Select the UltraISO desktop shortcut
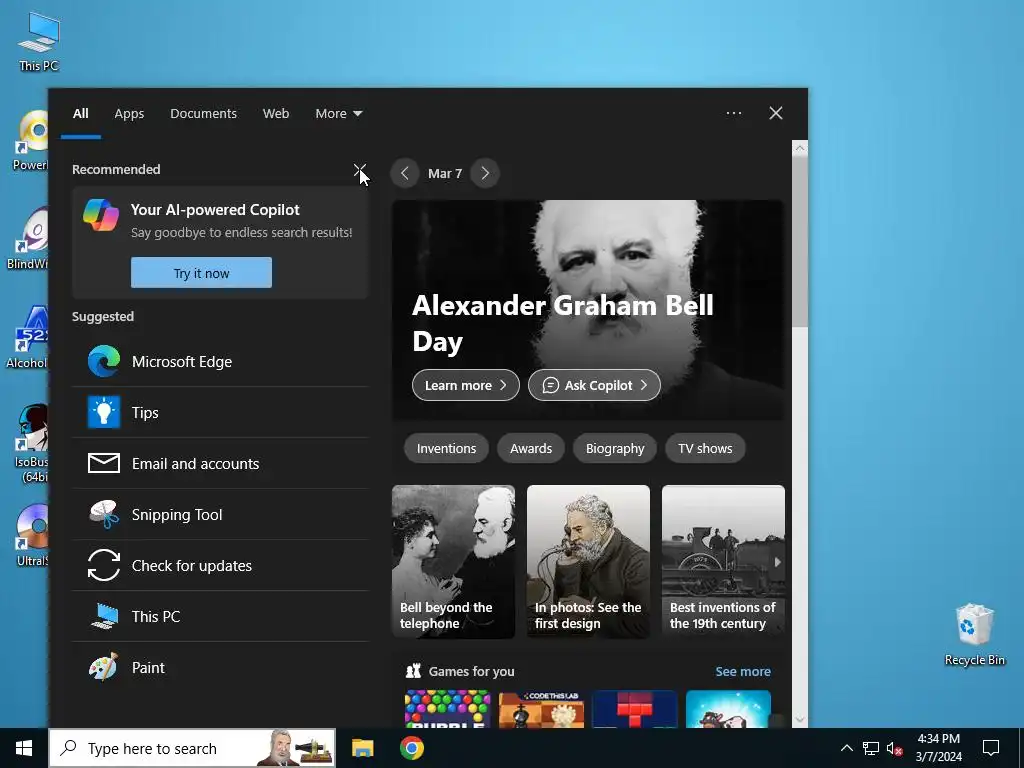Screen dimensions: 1024x768 click(x=31, y=536)
